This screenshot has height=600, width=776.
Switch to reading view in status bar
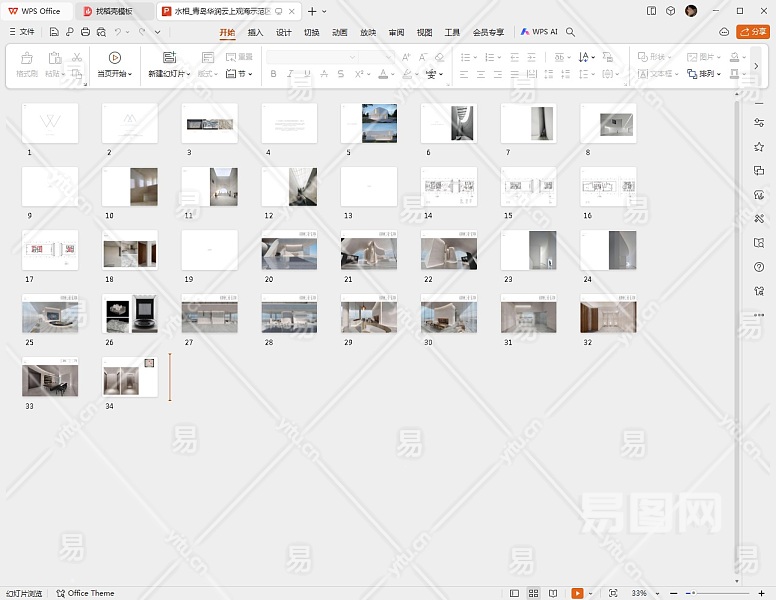click(x=552, y=593)
